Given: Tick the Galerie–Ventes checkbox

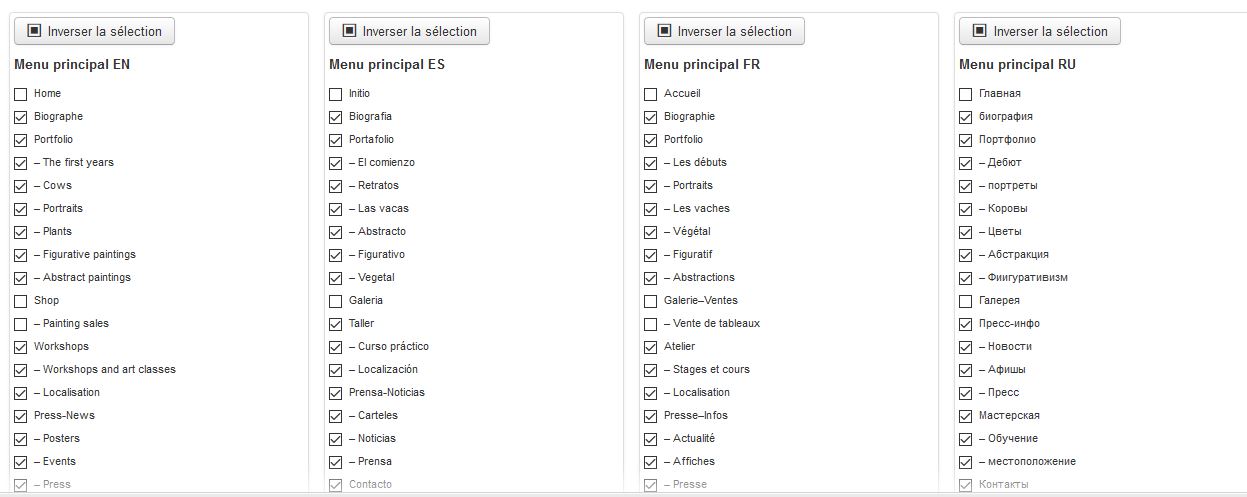Looking at the screenshot, I should click(x=651, y=301).
